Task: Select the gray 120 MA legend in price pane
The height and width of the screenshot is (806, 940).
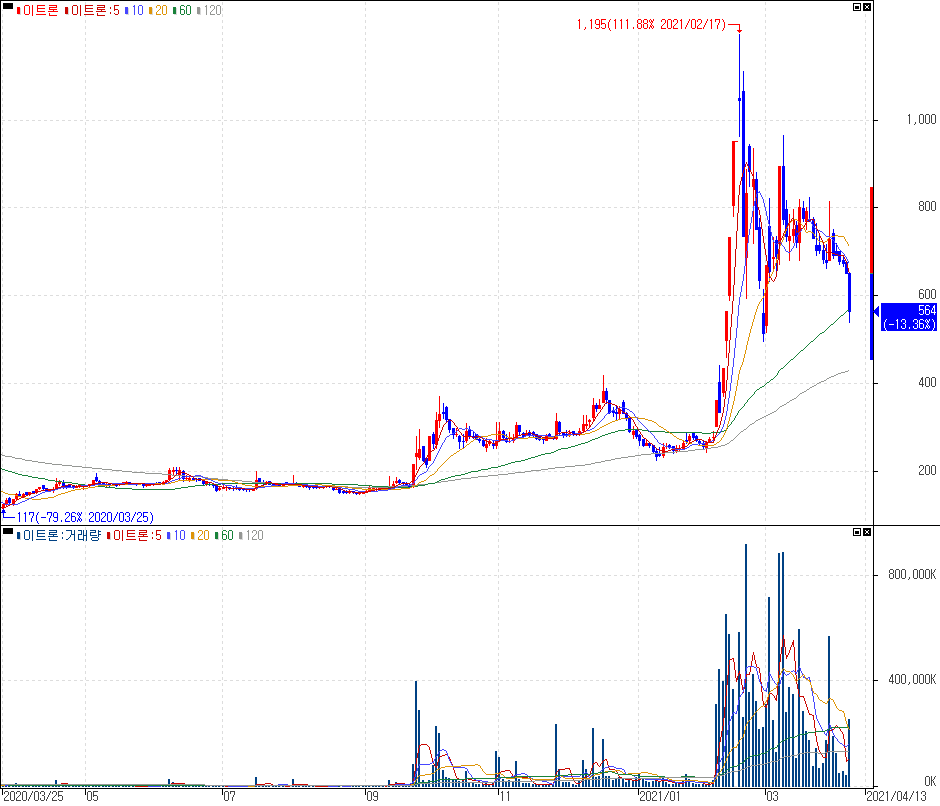Action: pyautogui.click(x=209, y=10)
